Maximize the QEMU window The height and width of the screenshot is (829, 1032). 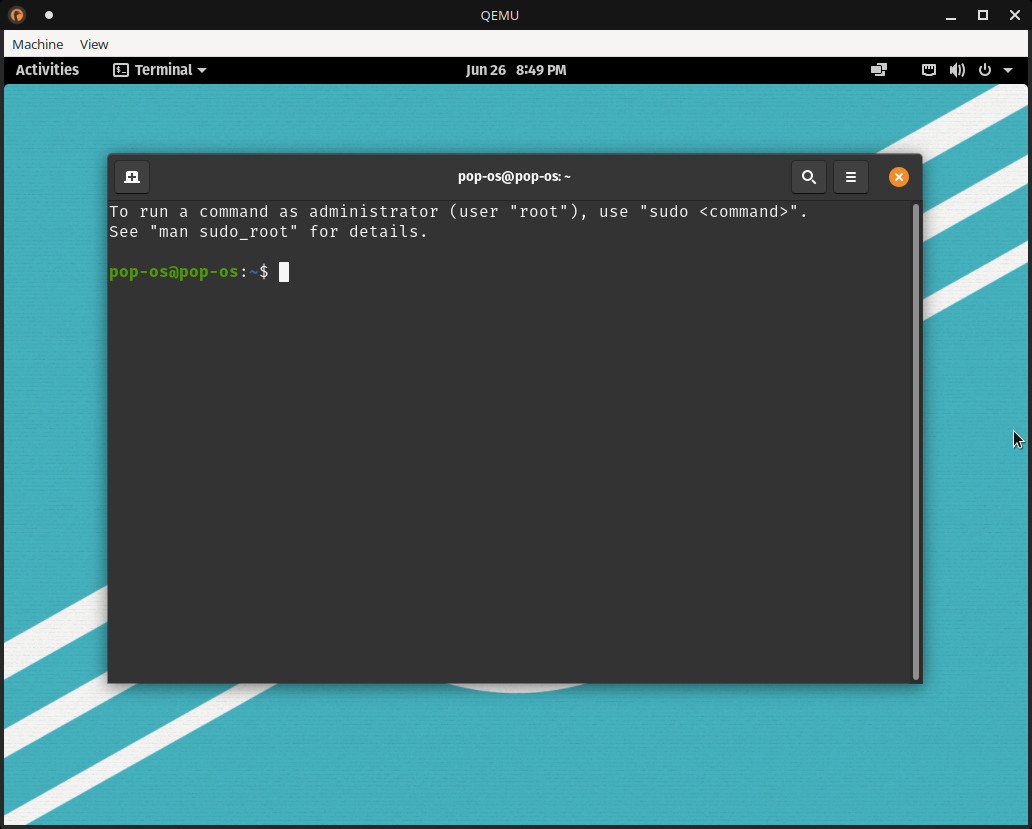click(x=983, y=15)
